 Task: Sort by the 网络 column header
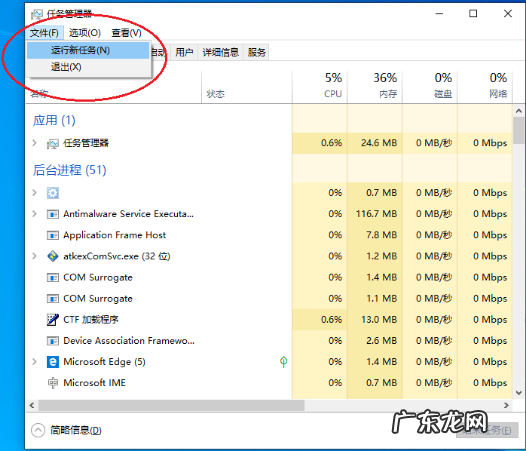[485, 86]
